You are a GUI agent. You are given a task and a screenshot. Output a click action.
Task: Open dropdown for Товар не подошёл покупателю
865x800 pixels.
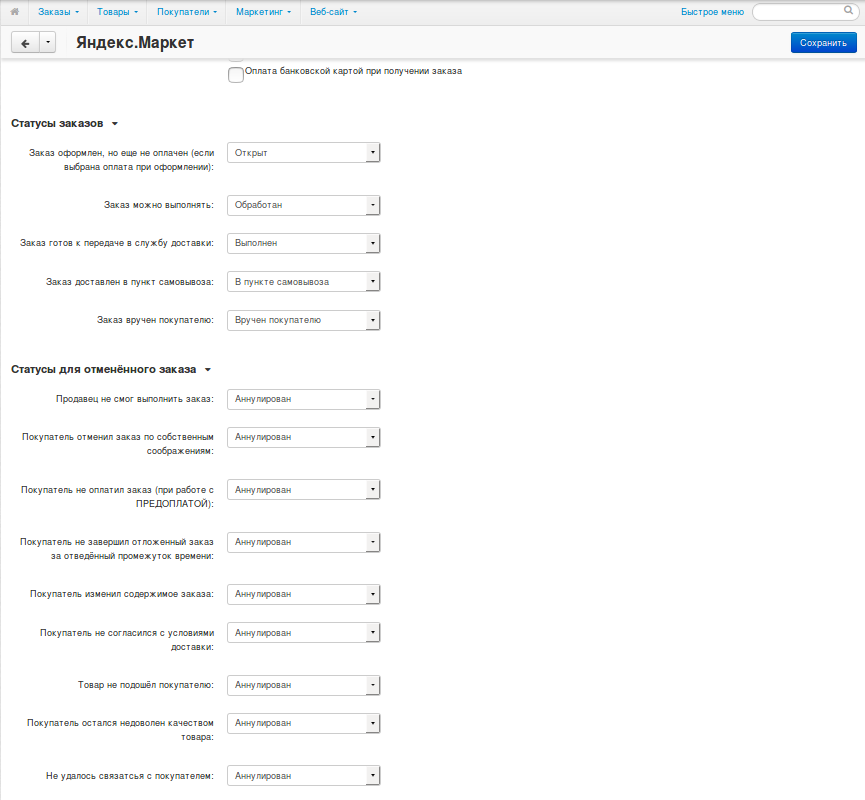pos(304,685)
